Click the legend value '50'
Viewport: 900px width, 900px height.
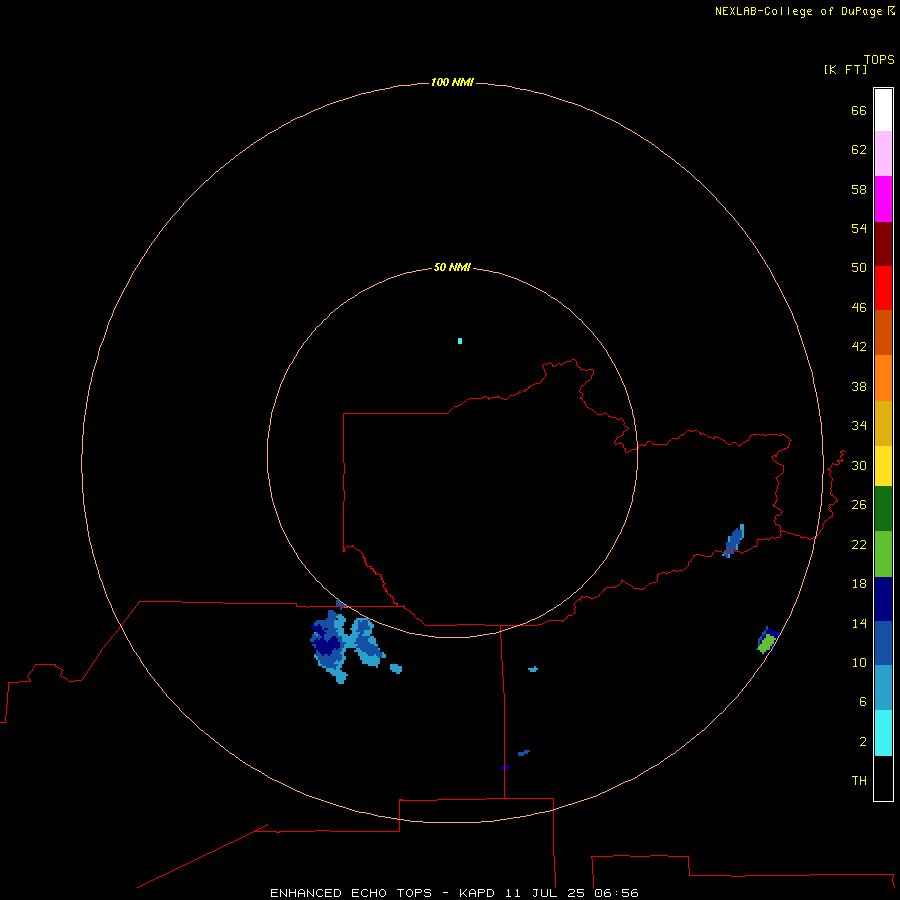[x=859, y=267]
